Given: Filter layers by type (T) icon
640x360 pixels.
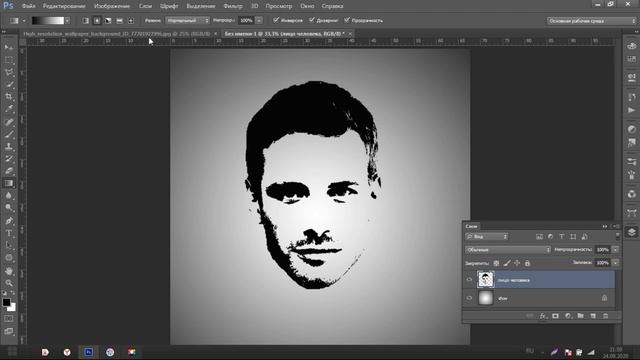Looking at the screenshot, I should [562, 237].
